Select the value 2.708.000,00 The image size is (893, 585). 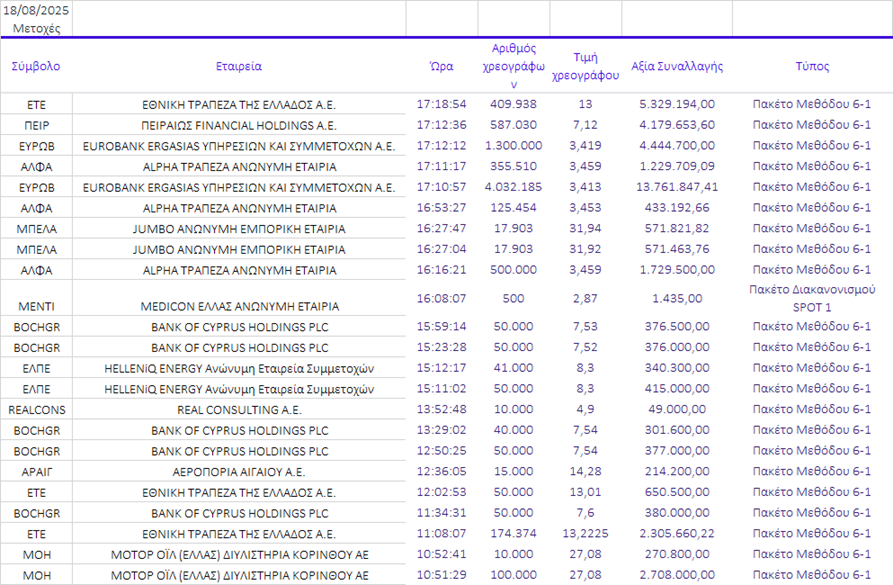[x=677, y=575]
